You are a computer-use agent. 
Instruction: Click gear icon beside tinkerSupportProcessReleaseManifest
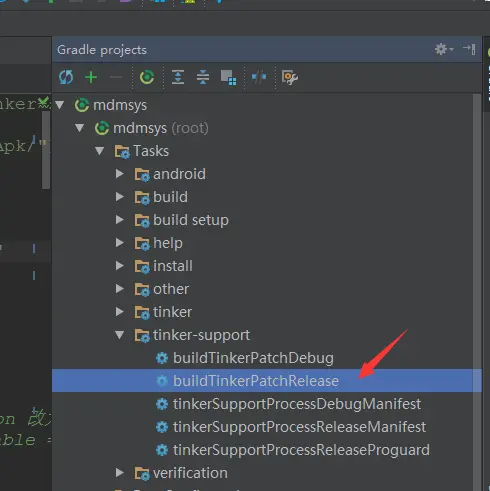162,427
